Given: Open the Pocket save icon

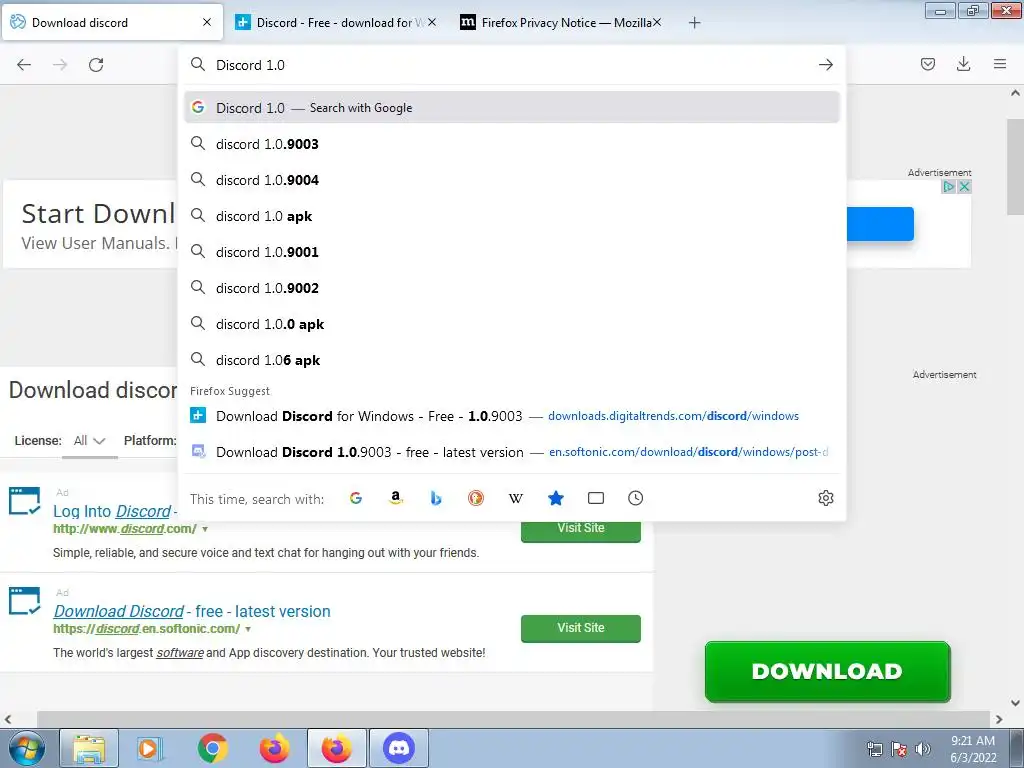Looking at the screenshot, I should 928,64.
